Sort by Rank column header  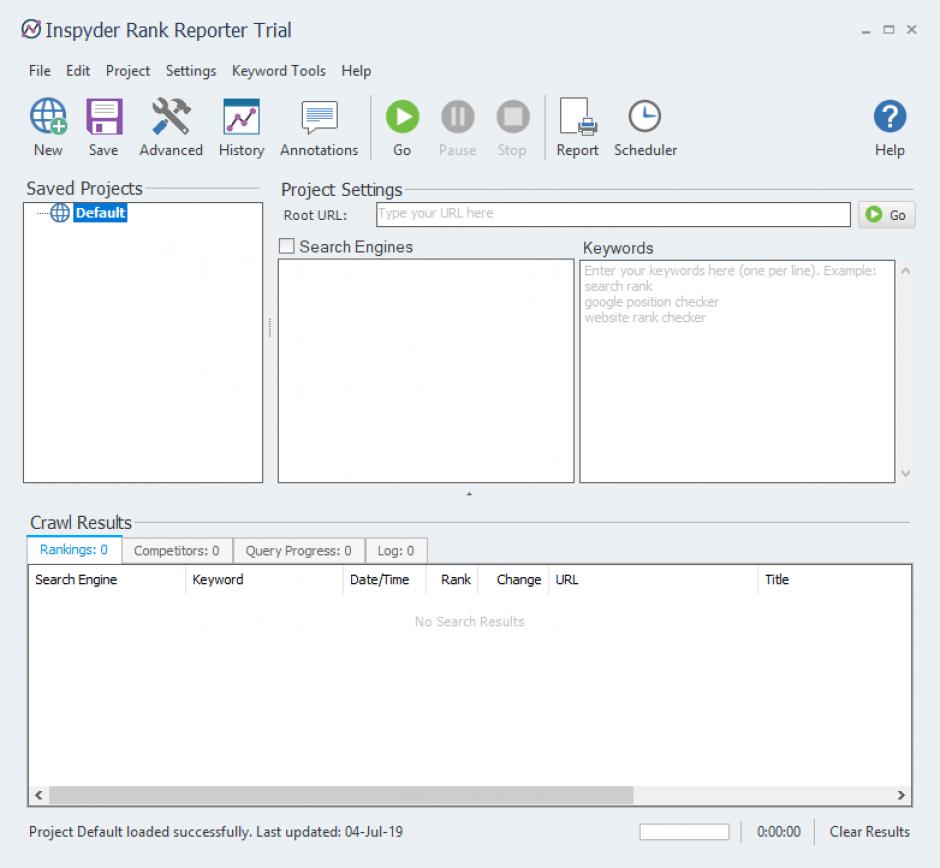point(452,580)
